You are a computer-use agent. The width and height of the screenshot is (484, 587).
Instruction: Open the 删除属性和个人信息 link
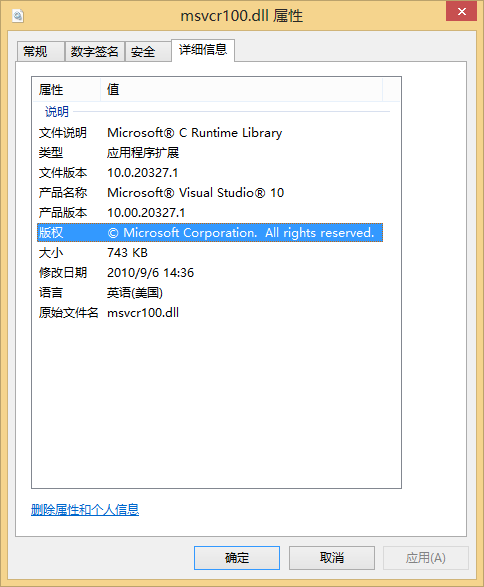(85, 510)
